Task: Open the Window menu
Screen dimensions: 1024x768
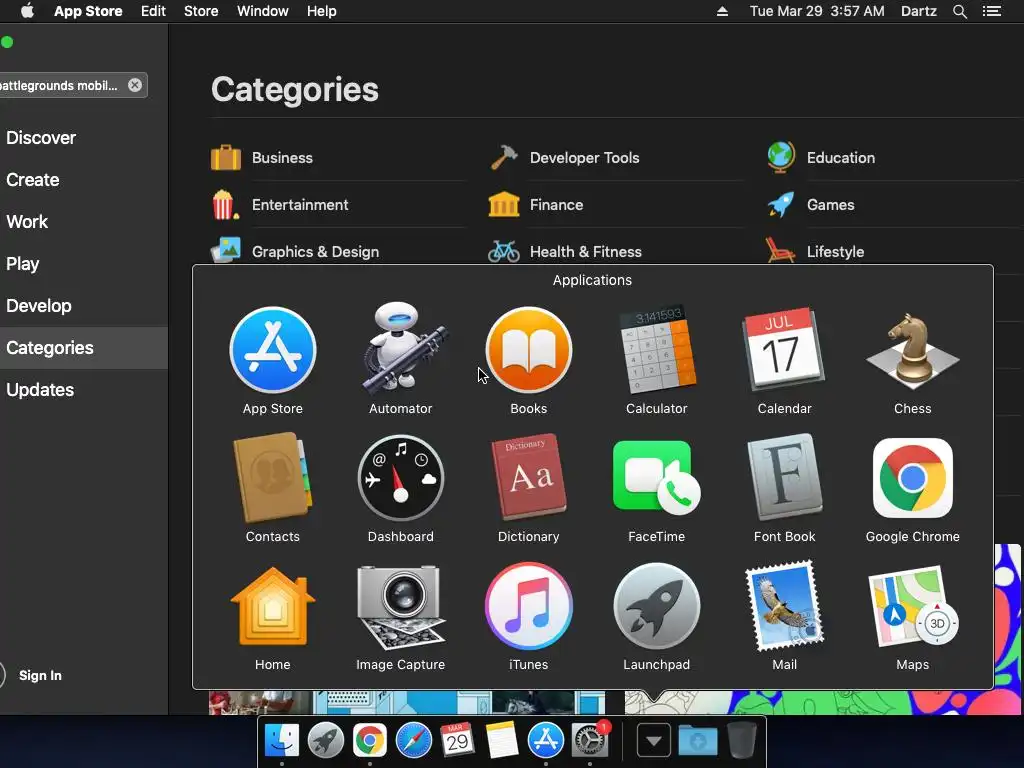Action: click(263, 11)
